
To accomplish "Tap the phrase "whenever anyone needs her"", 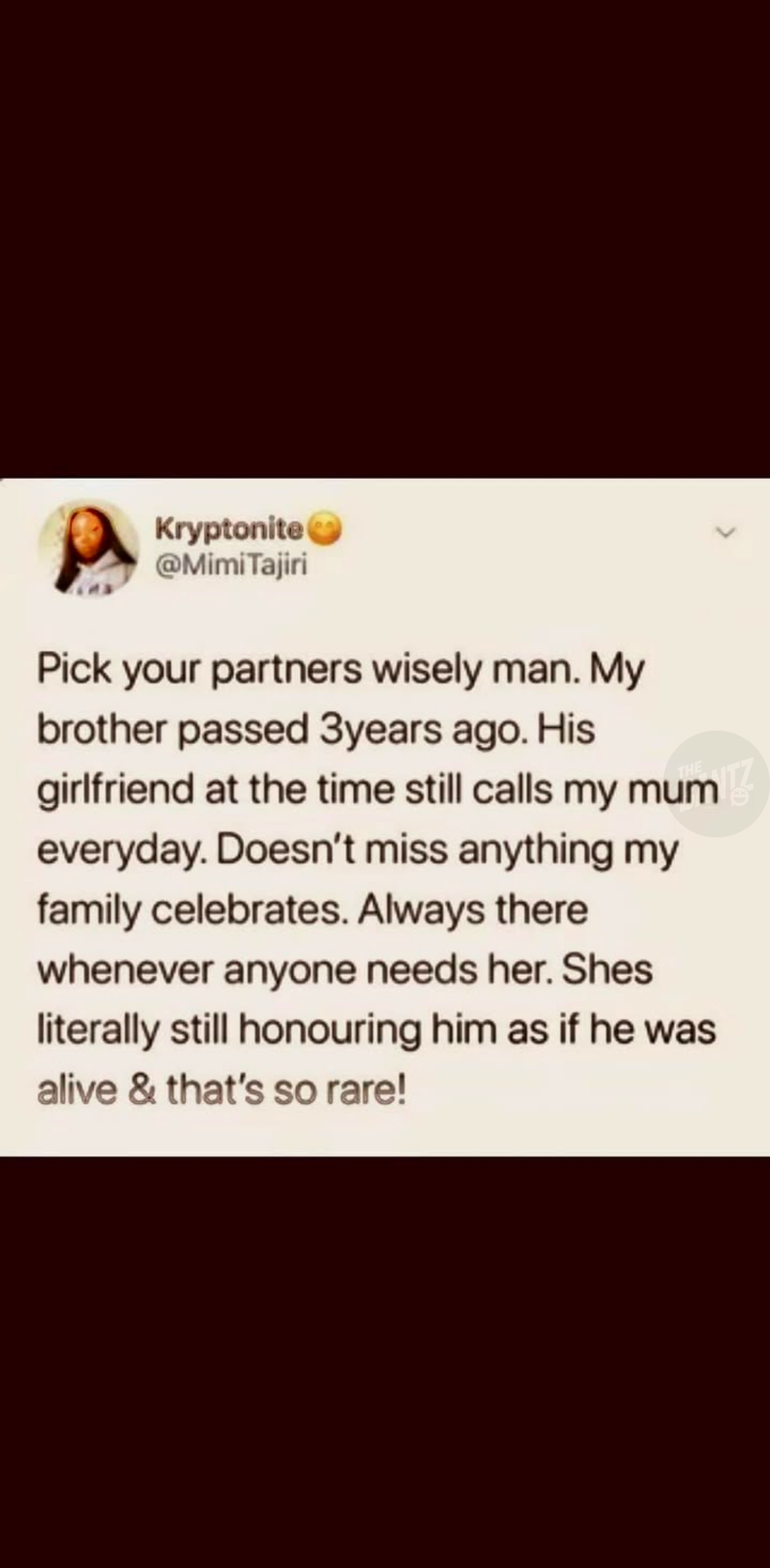I will (294, 970).
